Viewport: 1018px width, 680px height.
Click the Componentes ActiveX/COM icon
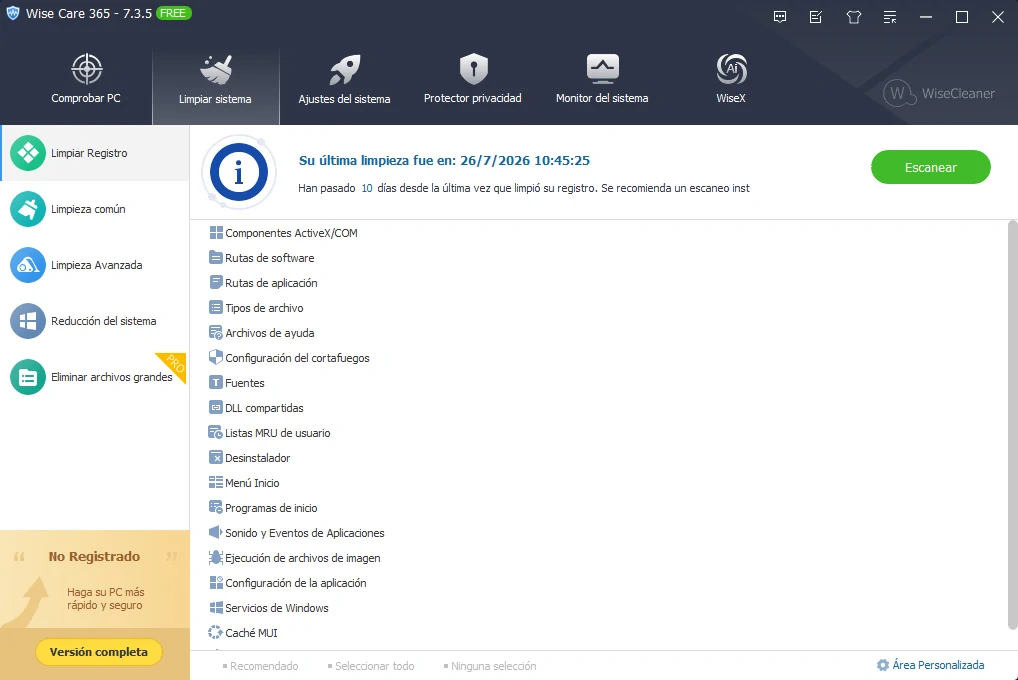pos(216,233)
